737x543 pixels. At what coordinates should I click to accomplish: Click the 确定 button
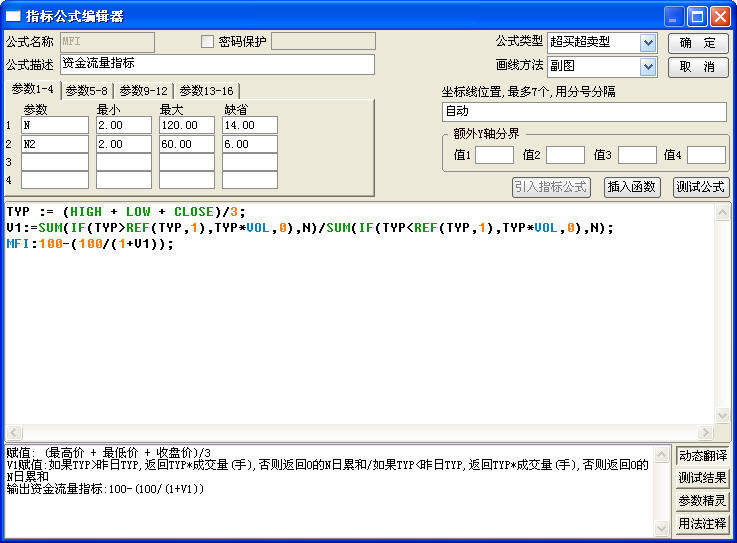coord(698,42)
